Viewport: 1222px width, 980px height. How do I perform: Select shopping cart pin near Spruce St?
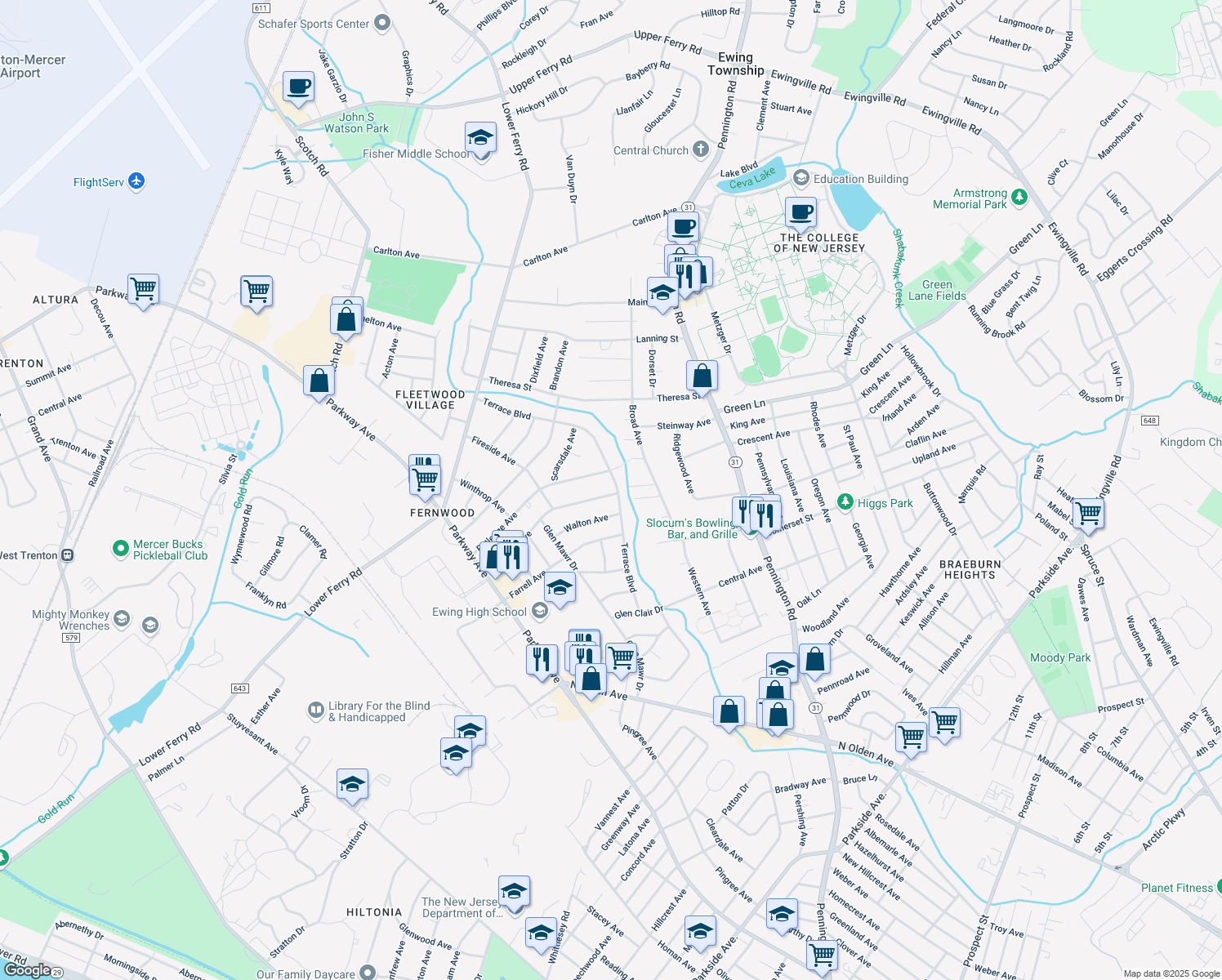tap(1088, 515)
